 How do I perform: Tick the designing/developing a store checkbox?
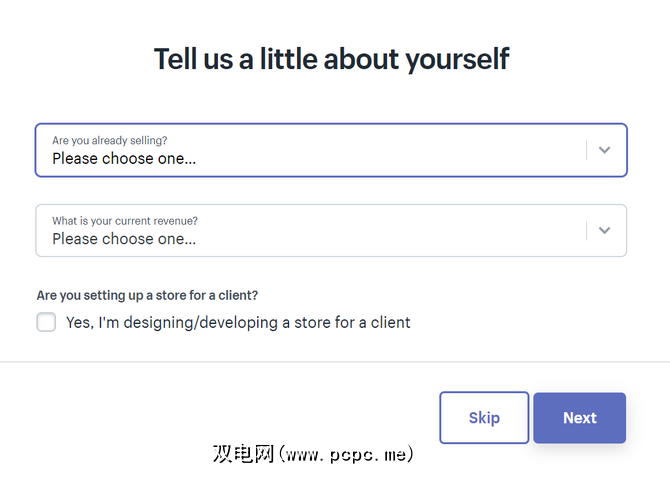46,322
